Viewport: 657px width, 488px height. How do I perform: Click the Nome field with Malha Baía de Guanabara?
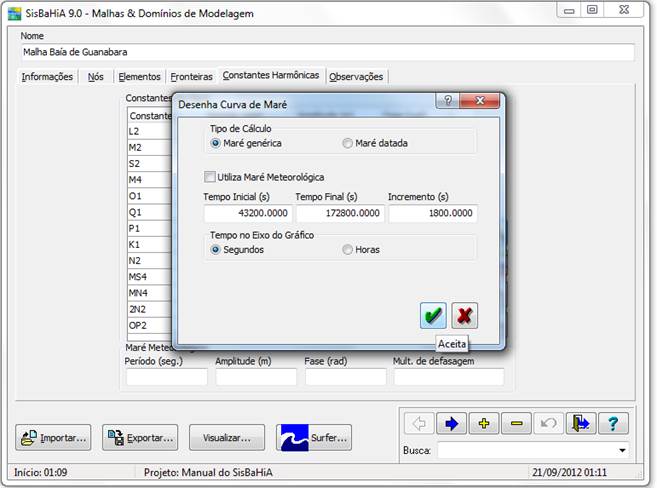[x=327, y=52]
